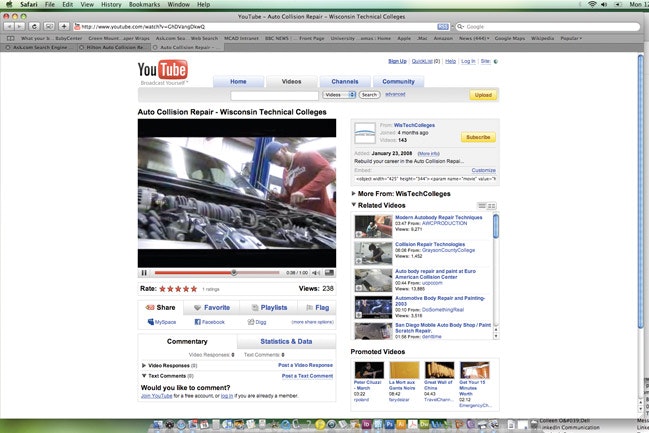Reload the page in Safari

coord(34,26)
